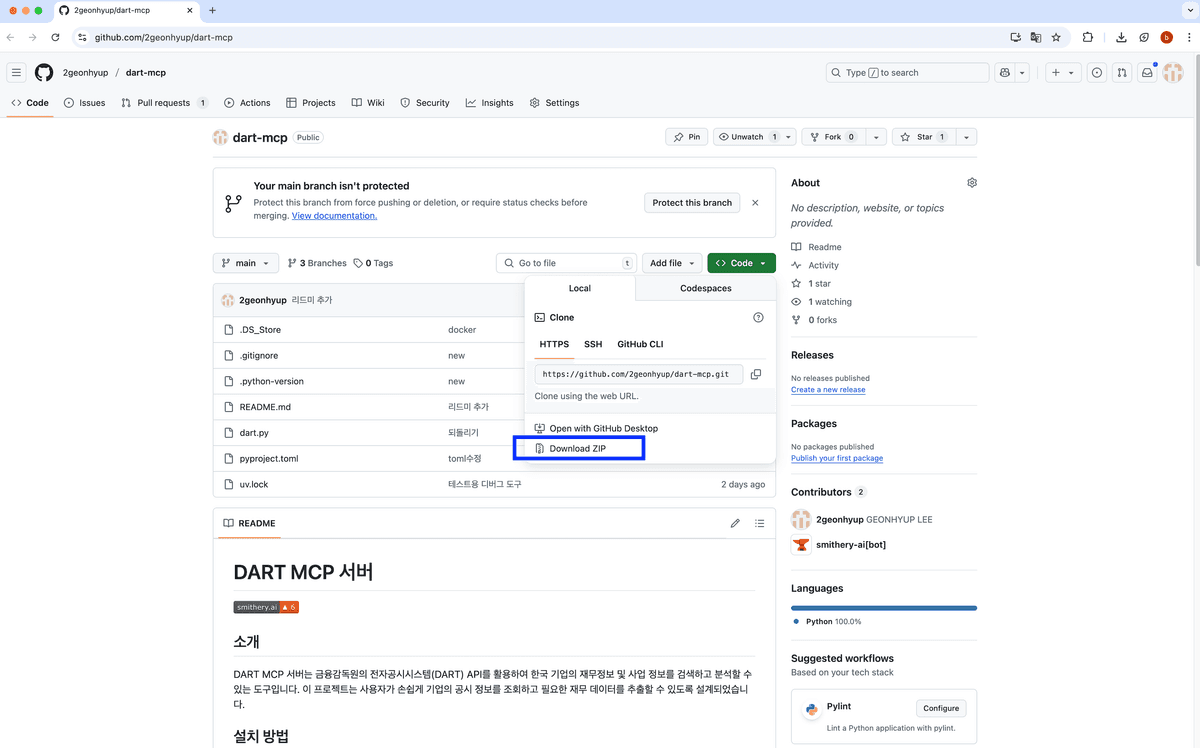Image resolution: width=1200 pixels, height=748 pixels.
Task: Copy the HTTPS clone URL to clipboard
Action: click(756, 374)
